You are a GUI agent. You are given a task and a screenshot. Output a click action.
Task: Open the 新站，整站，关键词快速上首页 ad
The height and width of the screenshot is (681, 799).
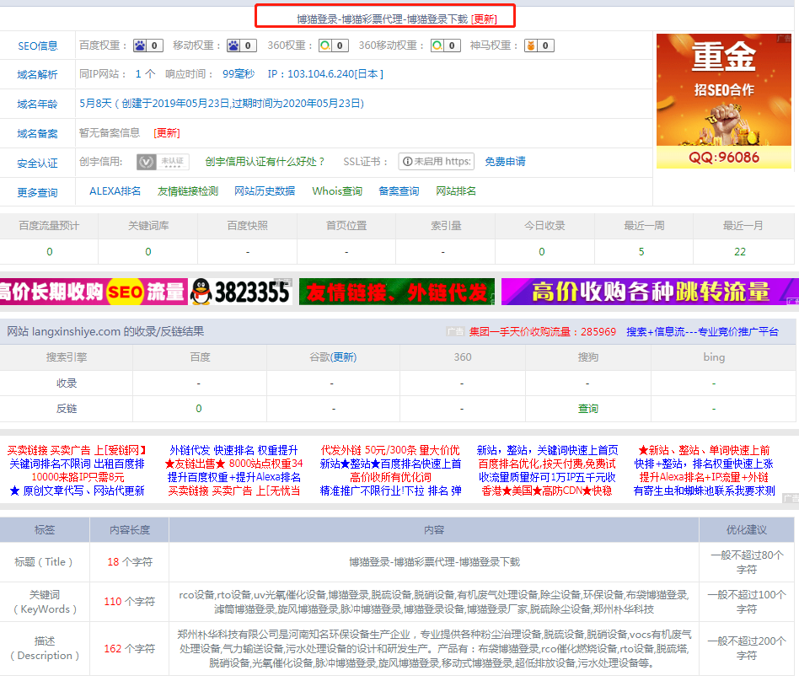click(x=547, y=450)
